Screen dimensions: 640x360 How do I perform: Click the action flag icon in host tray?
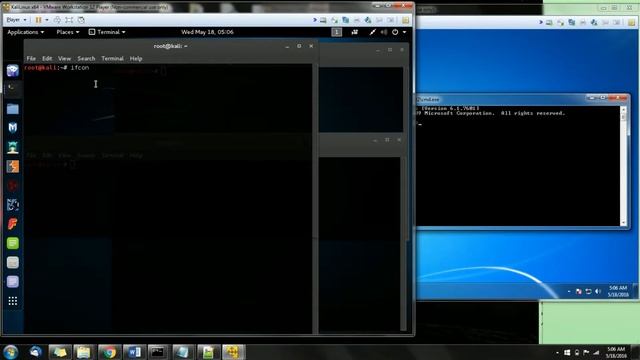(586, 352)
